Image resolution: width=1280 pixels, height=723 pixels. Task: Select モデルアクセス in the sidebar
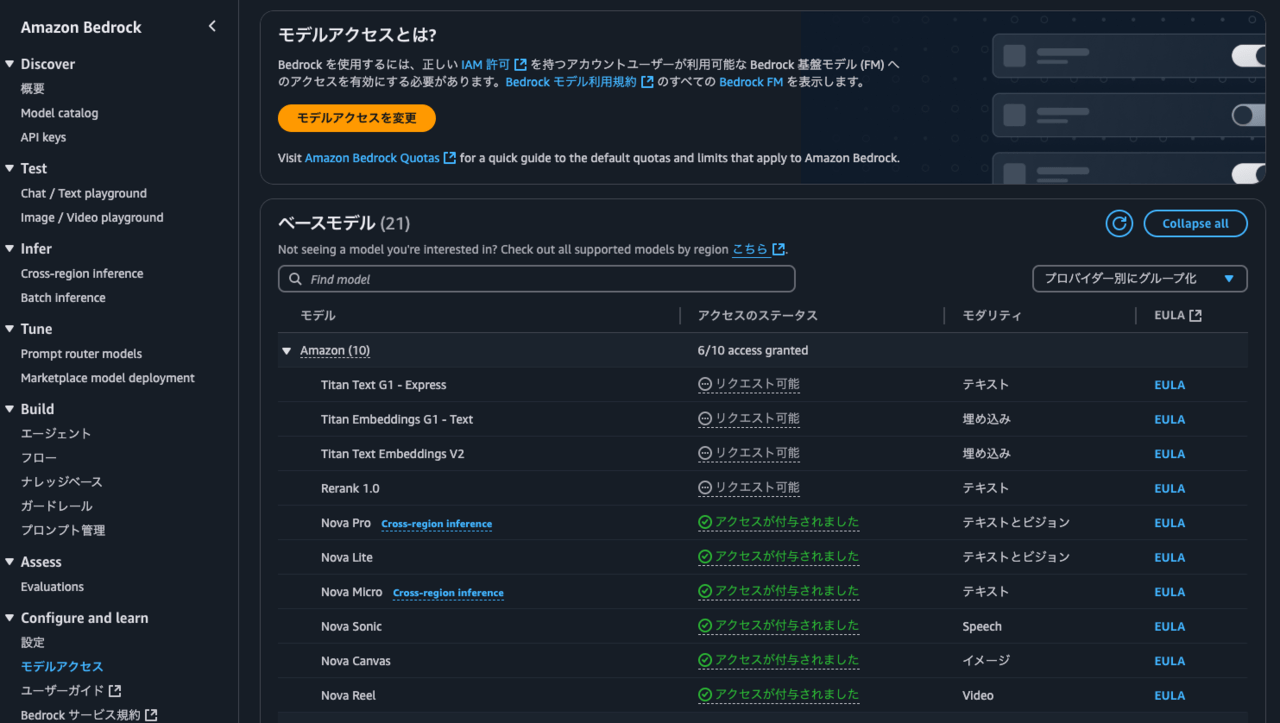(62, 666)
